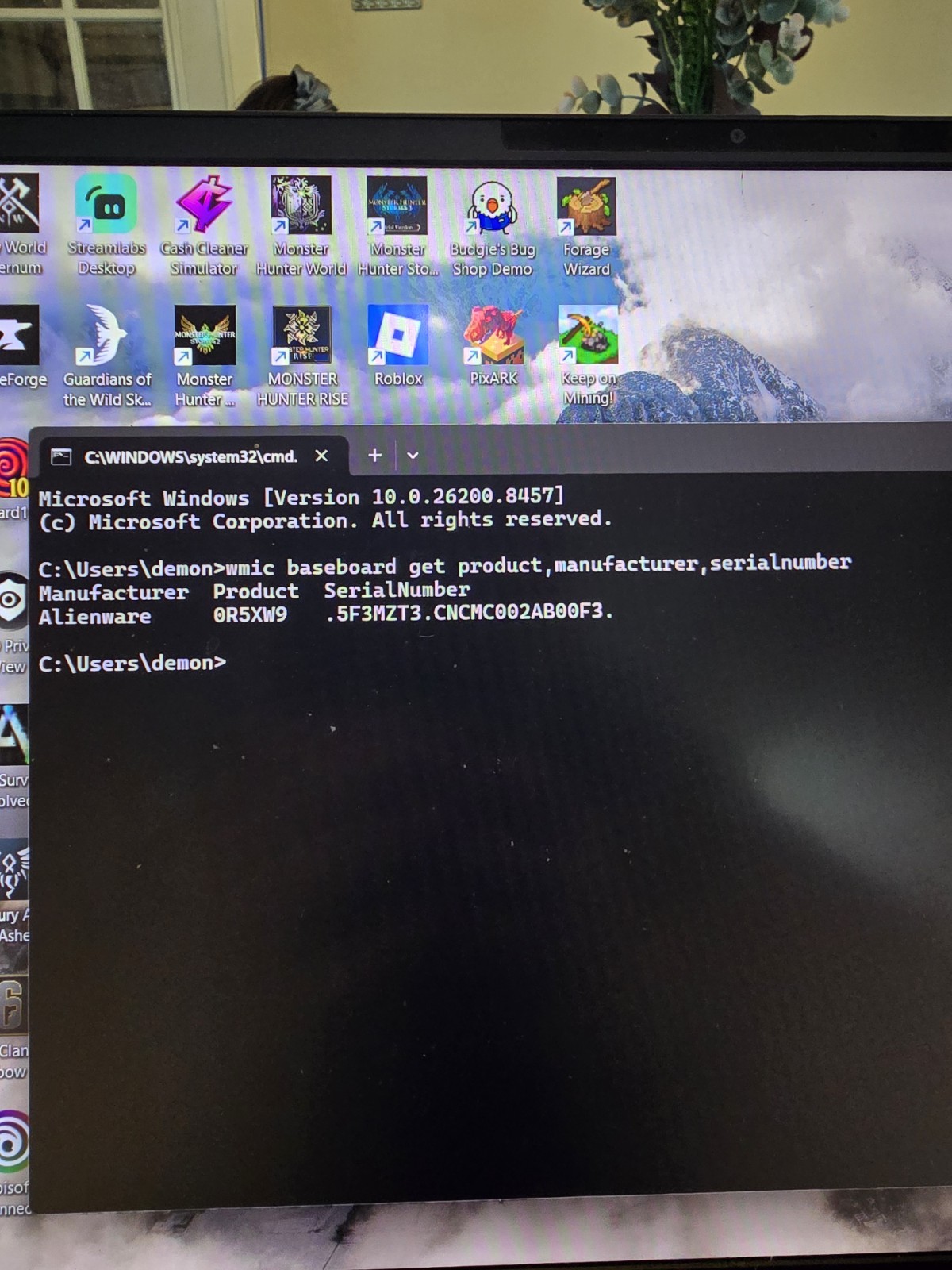The image size is (952, 1270).
Task: Click the wmic baseboard command text
Action: tap(539, 565)
